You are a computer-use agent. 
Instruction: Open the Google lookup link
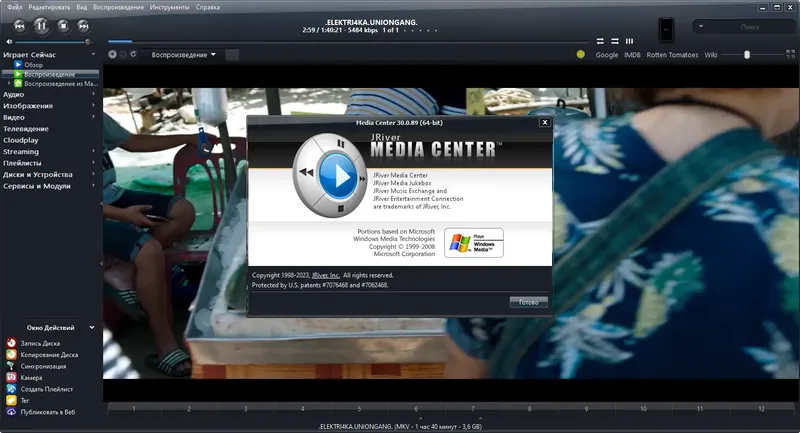607,55
